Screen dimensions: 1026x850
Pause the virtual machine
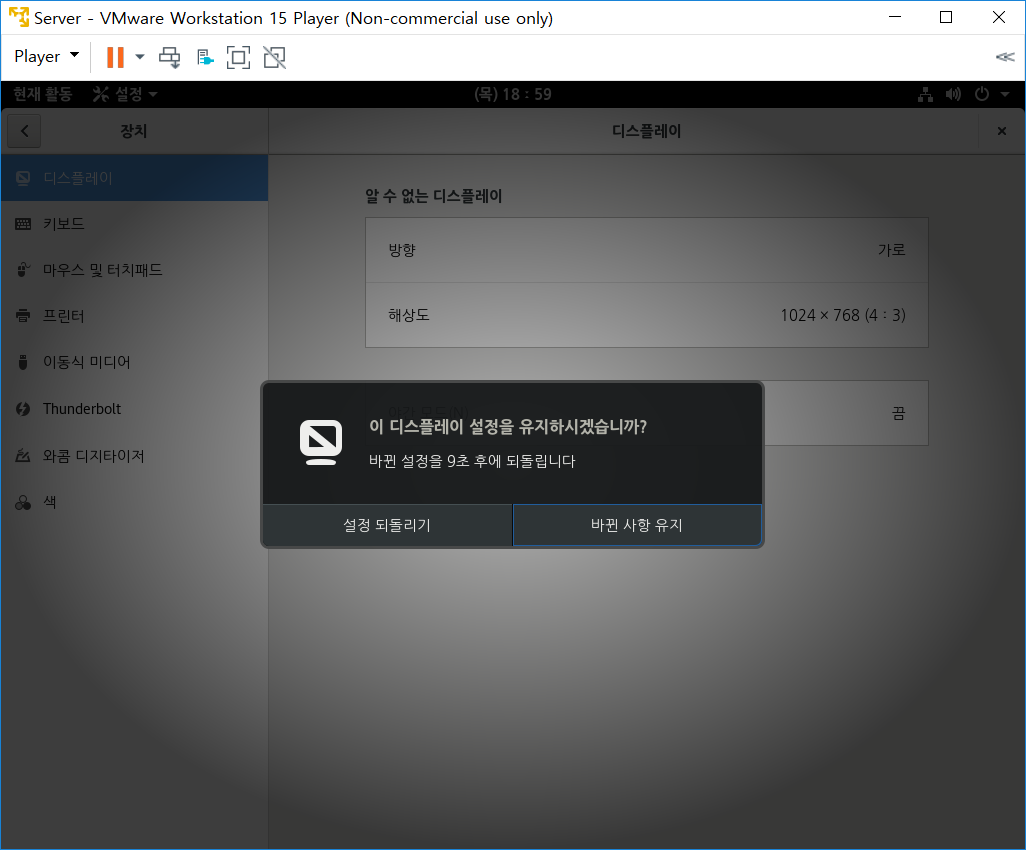coord(115,58)
